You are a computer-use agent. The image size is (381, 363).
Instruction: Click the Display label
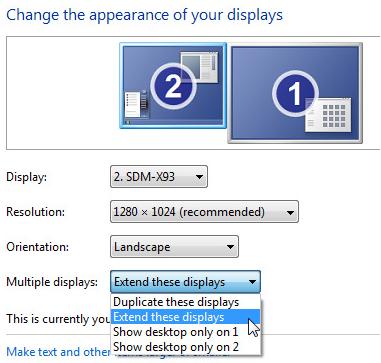coord(27,177)
